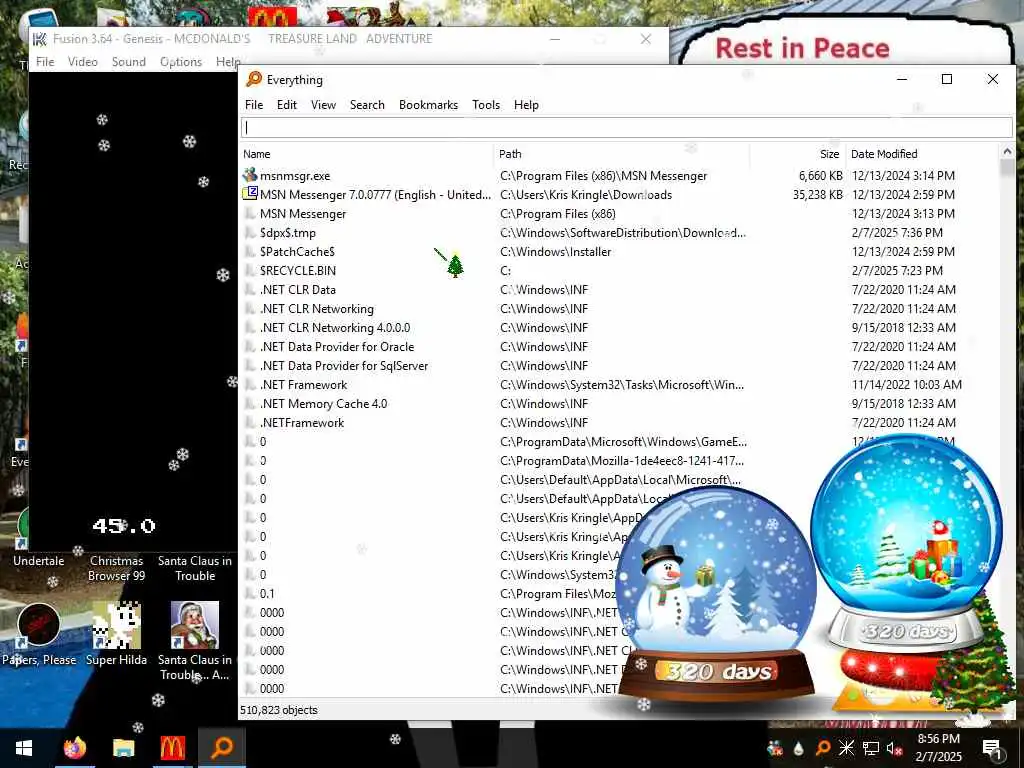This screenshot has width=1024, height=768.
Task: Select the Christmas Browser 99 desktop label
Action: click(116, 568)
